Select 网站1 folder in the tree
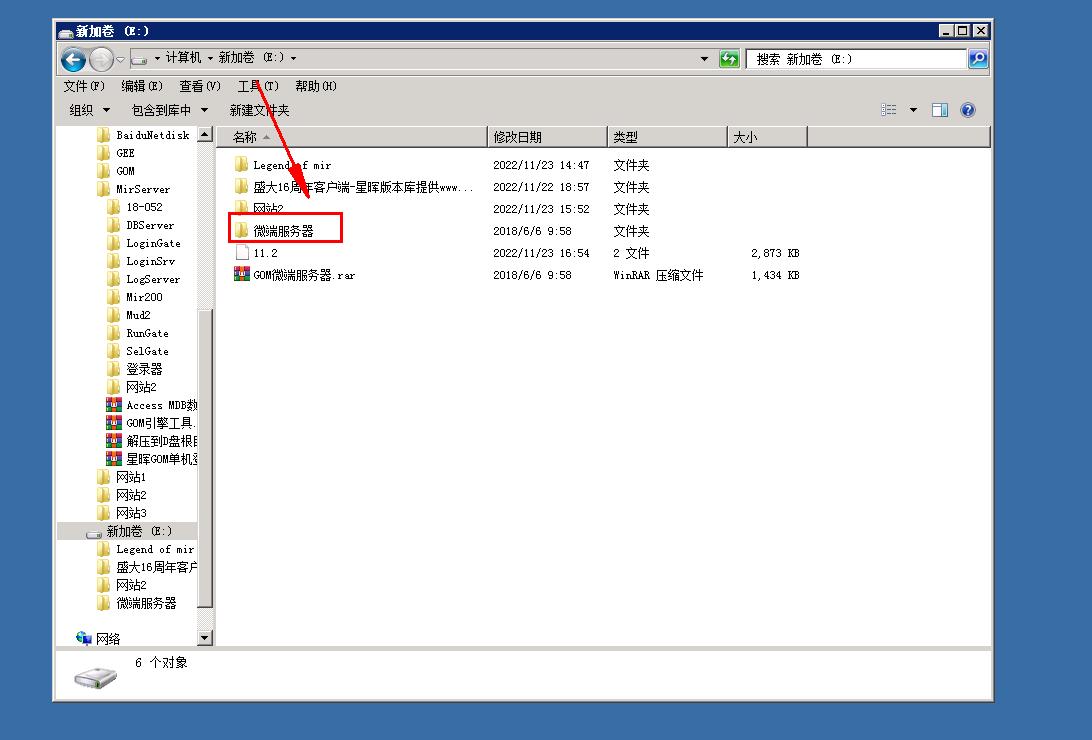Screen dimensions: 1092x740 (122, 477)
